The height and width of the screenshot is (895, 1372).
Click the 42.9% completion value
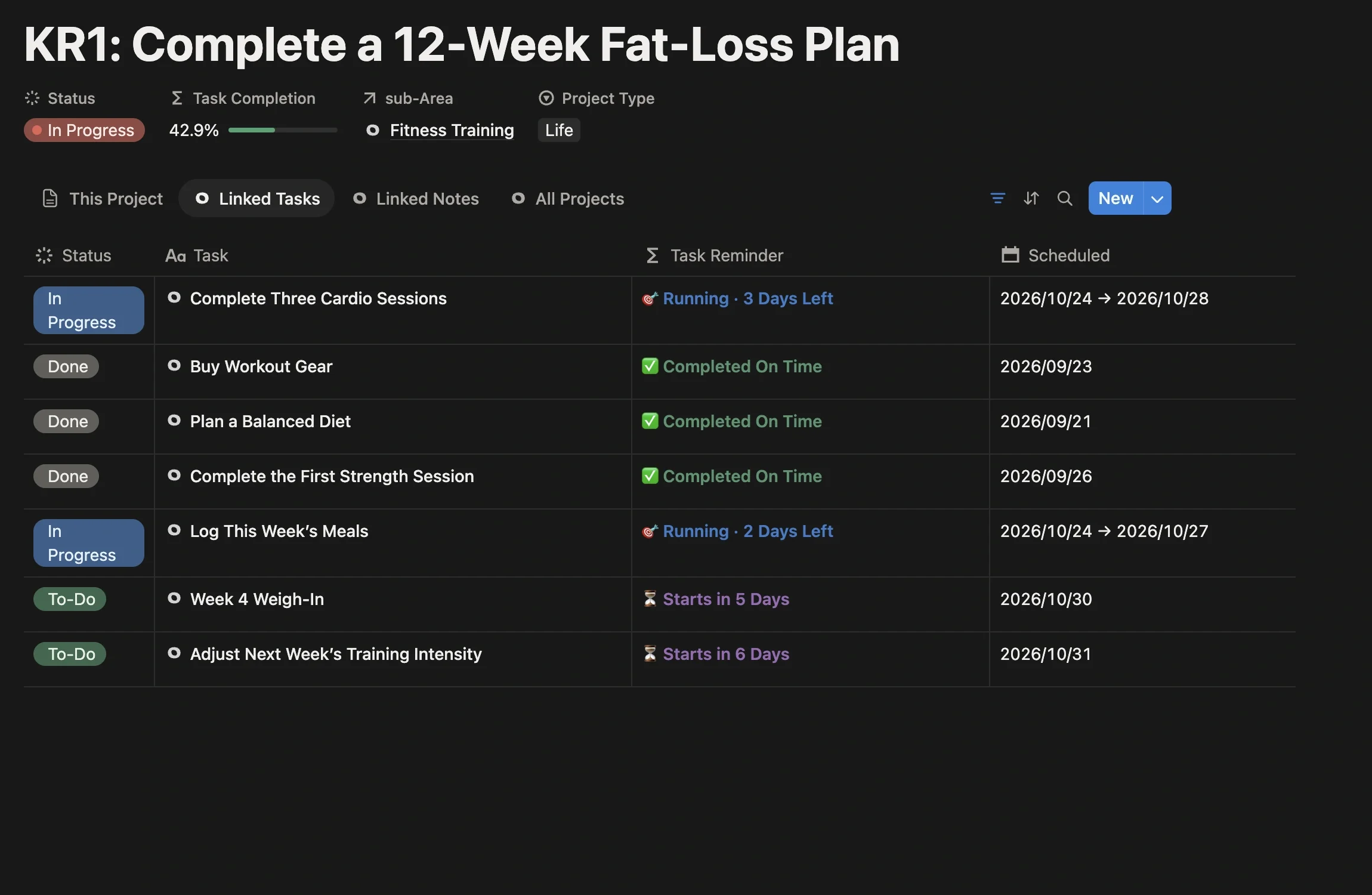pos(194,130)
